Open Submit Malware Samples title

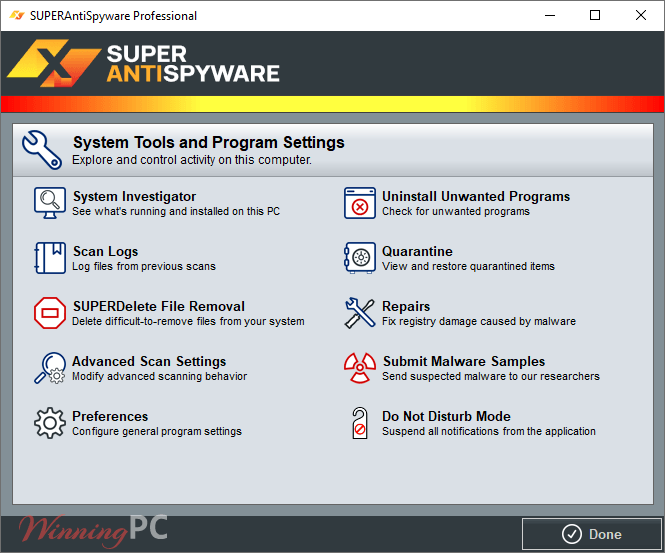click(x=464, y=361)
